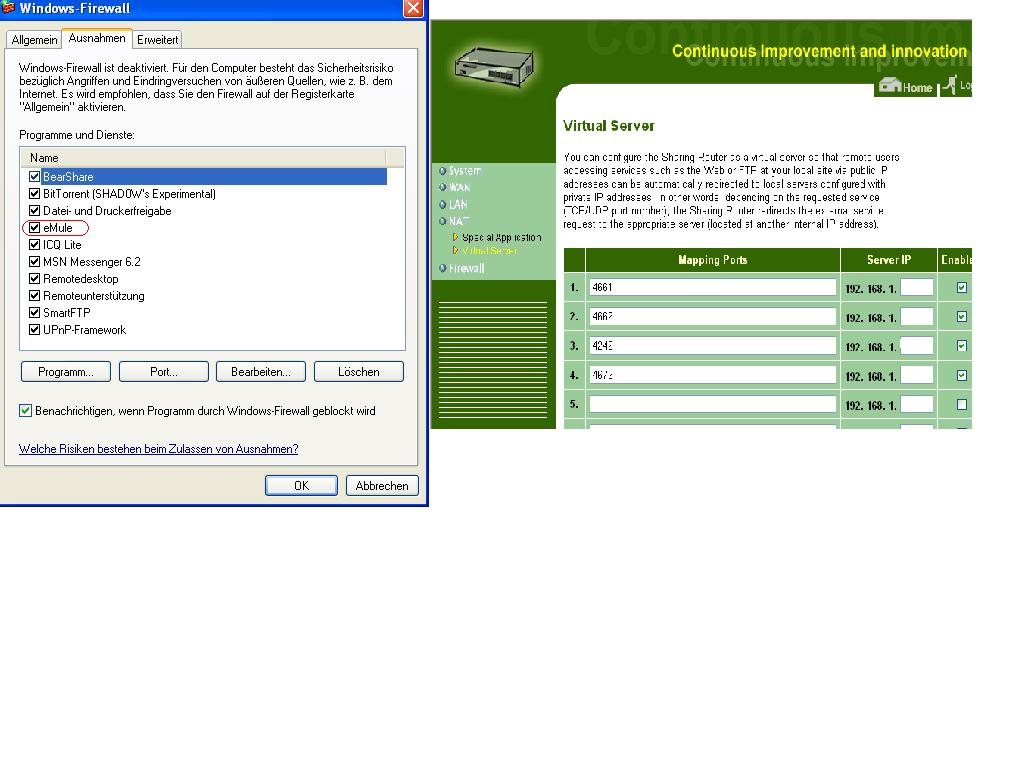Click the Home link in router header
The width and height of the screenshot is (1024, 768).
tap(918, 88)
